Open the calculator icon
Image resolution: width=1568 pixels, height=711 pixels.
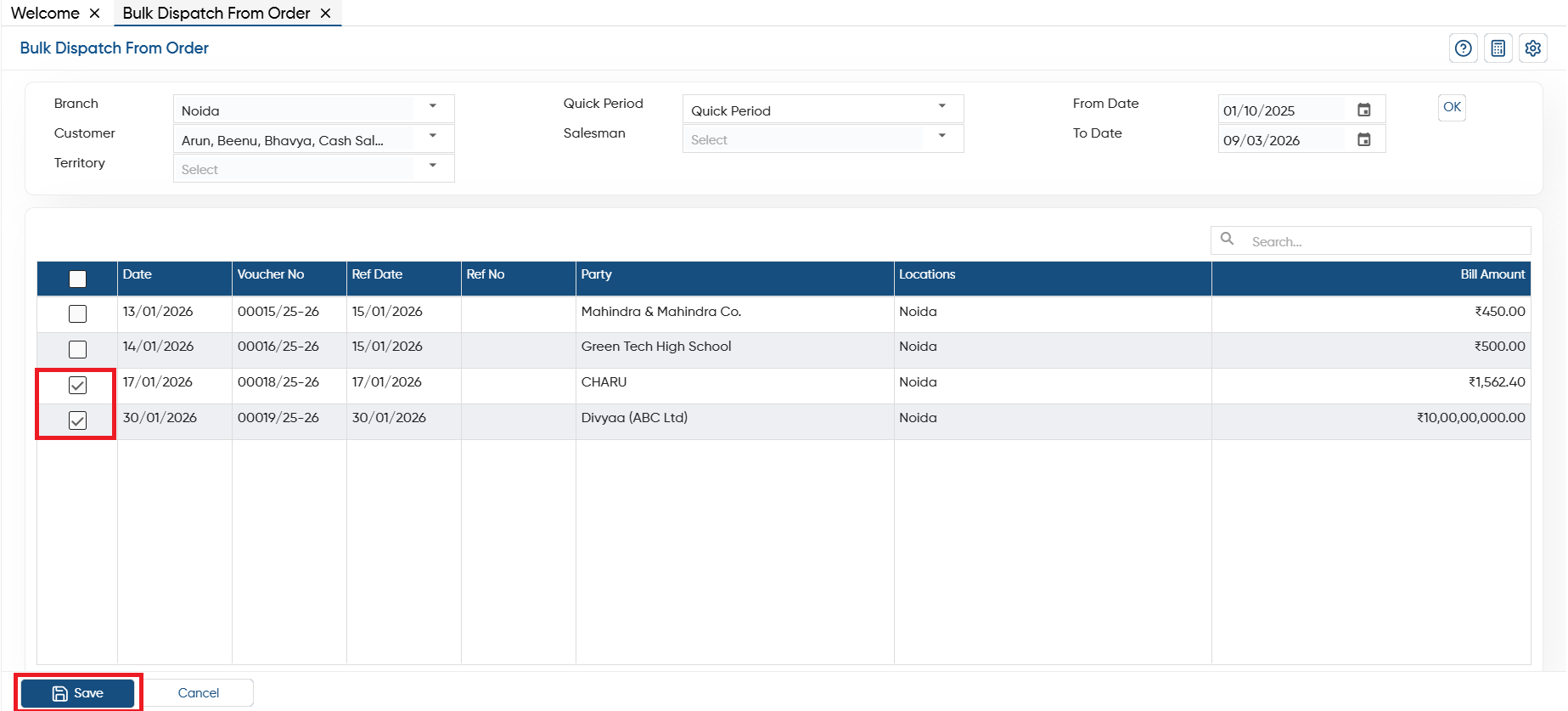[1498, 48]
